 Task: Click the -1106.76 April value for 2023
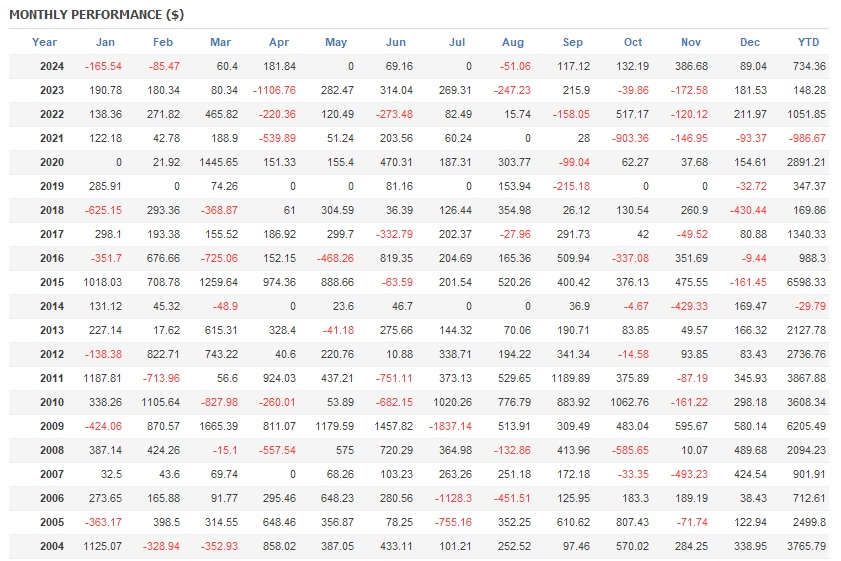(x=275, y=90)
